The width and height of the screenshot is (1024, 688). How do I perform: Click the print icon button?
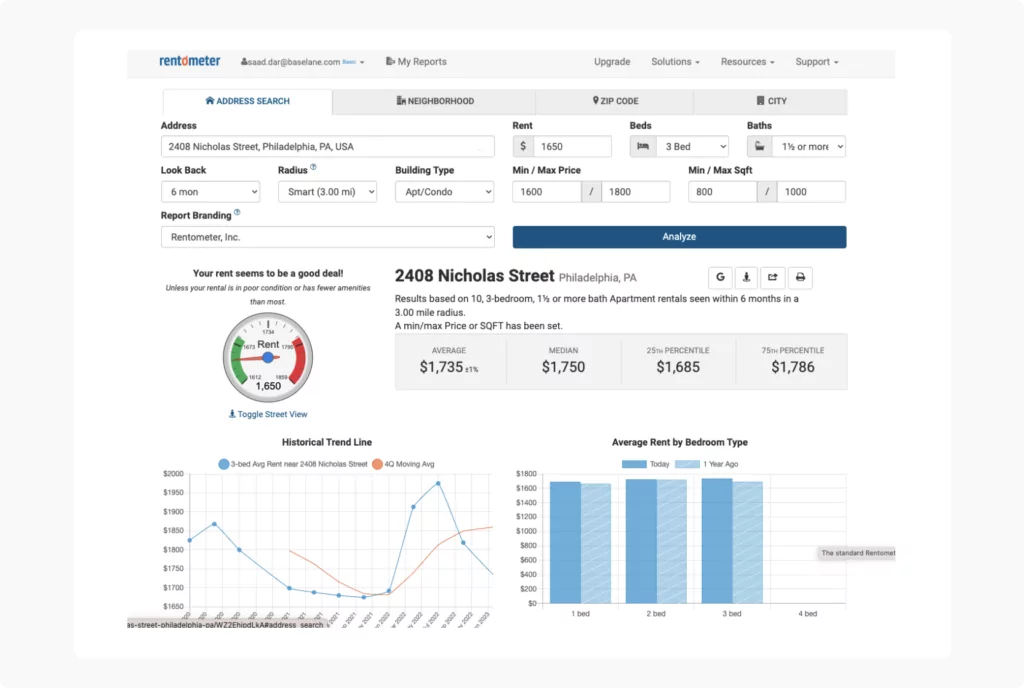[800, 277]
